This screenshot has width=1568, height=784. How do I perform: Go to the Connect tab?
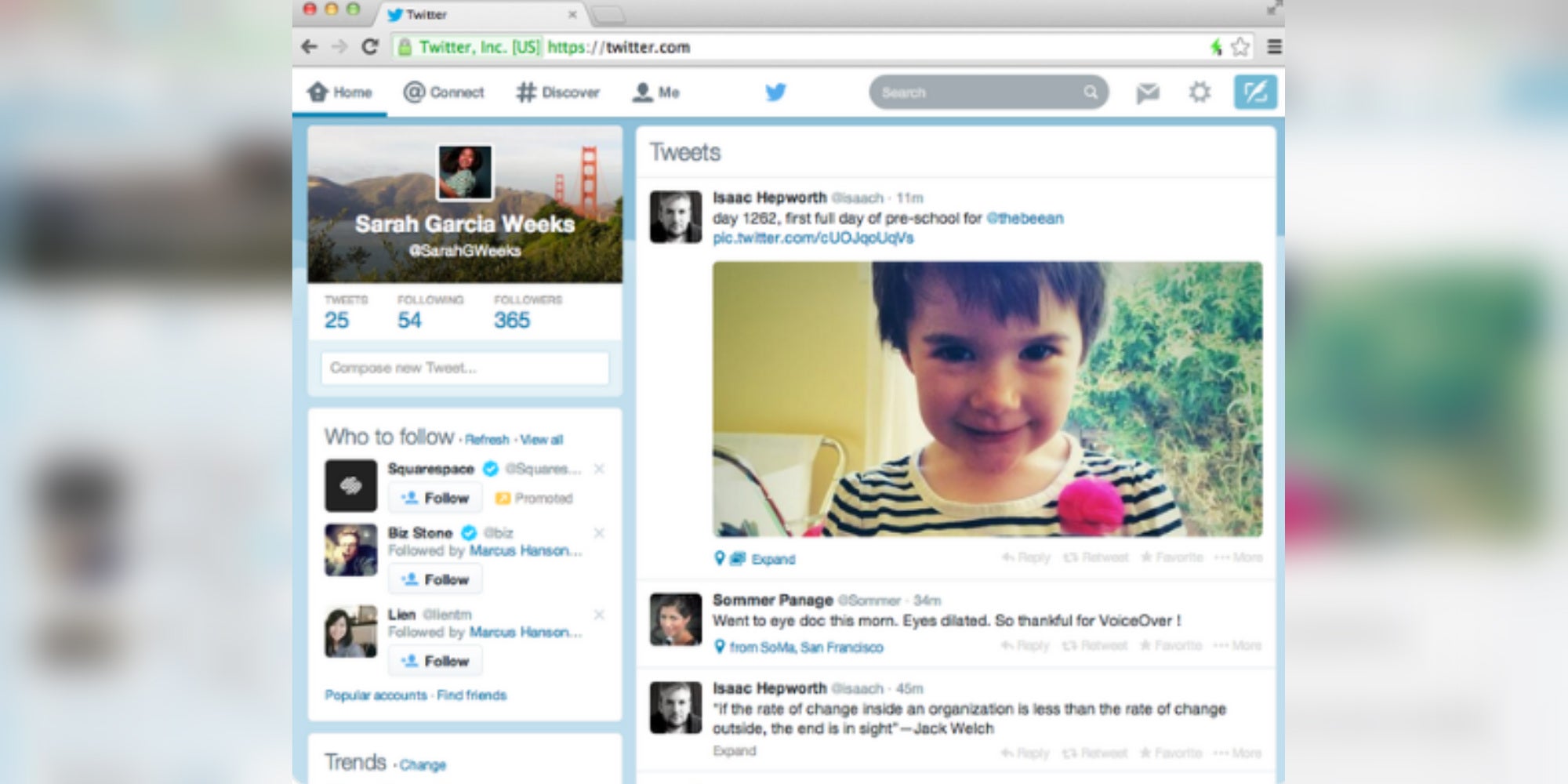point(445,92)
